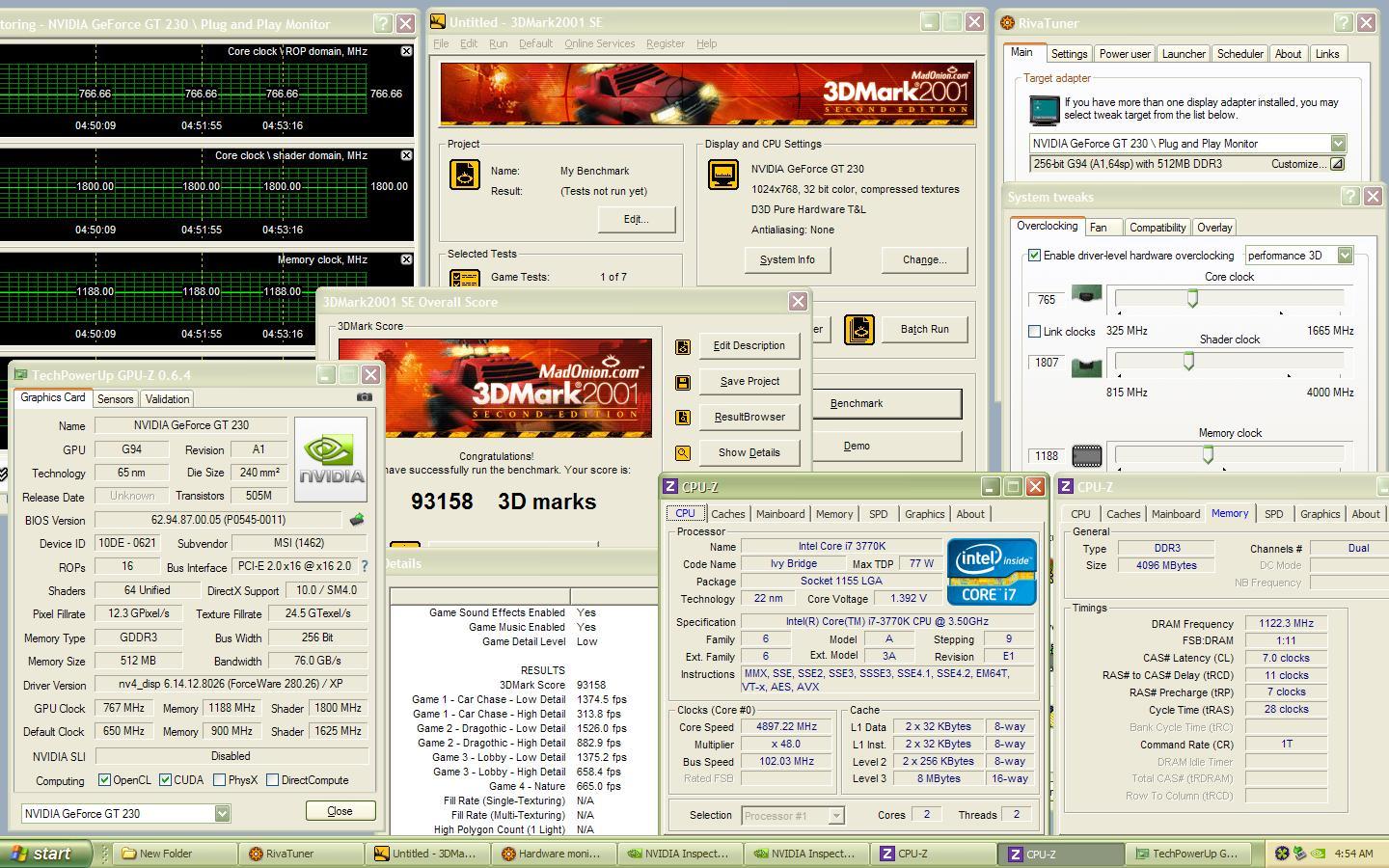1389x868 pixels.
Task: Toggle the OpenCL checkbox in GPU-Z
Action: [104, 780]
